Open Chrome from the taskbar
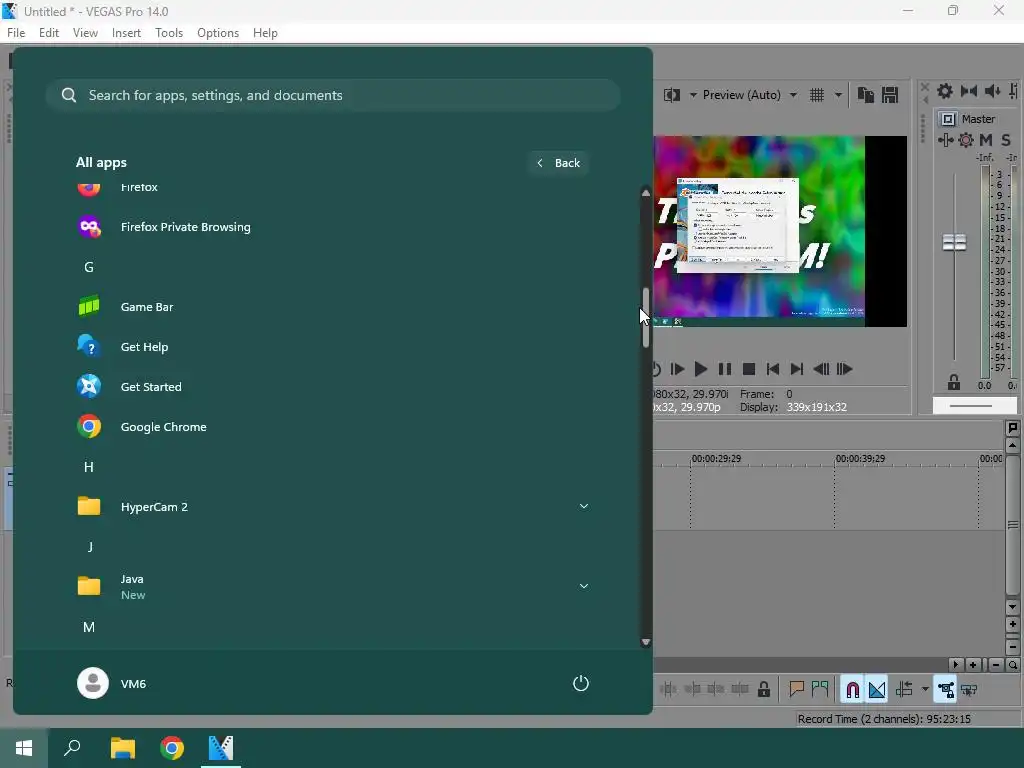 (x=172, y=748)
